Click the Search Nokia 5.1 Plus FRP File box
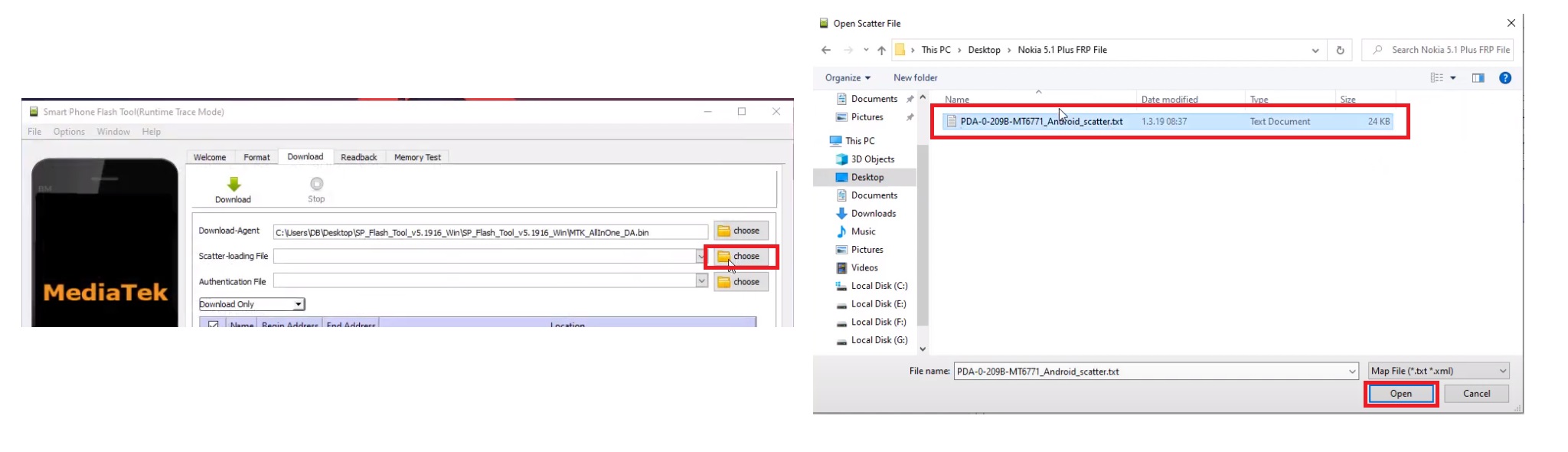The height and width of the screenshot is (452, 1568). pyautogui.click(x=1438, y=50)
